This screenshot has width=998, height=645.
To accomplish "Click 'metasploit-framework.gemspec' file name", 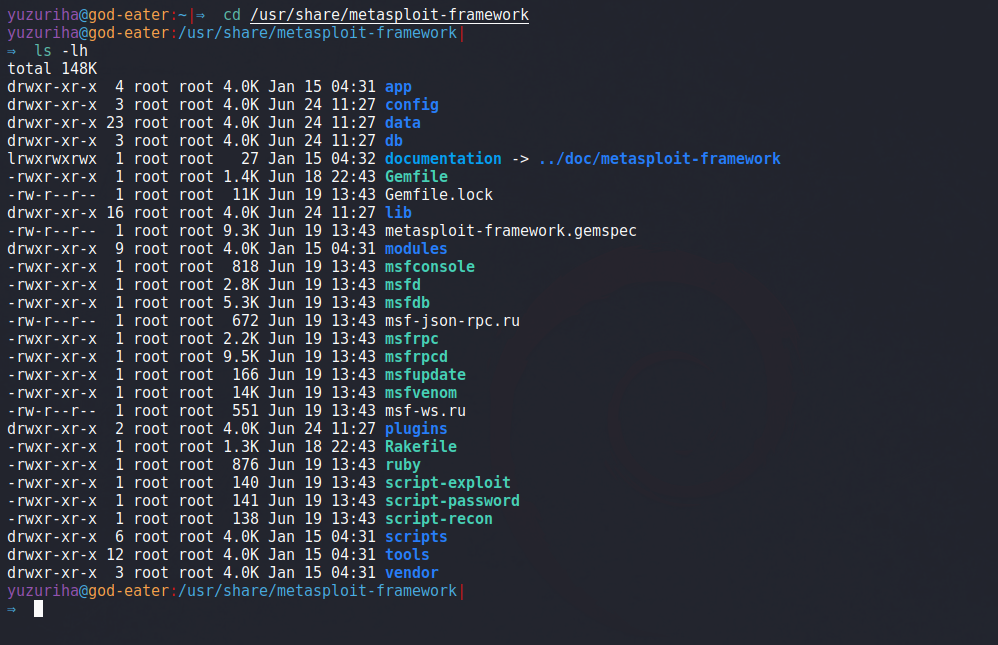I will click(510, 230).
